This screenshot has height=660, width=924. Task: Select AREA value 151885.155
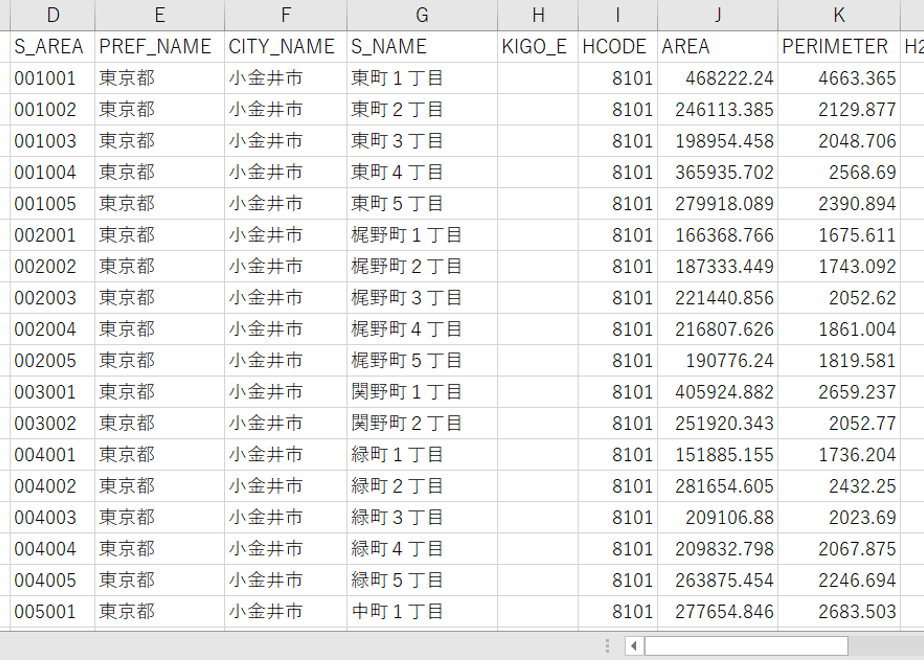click(718, 455)
